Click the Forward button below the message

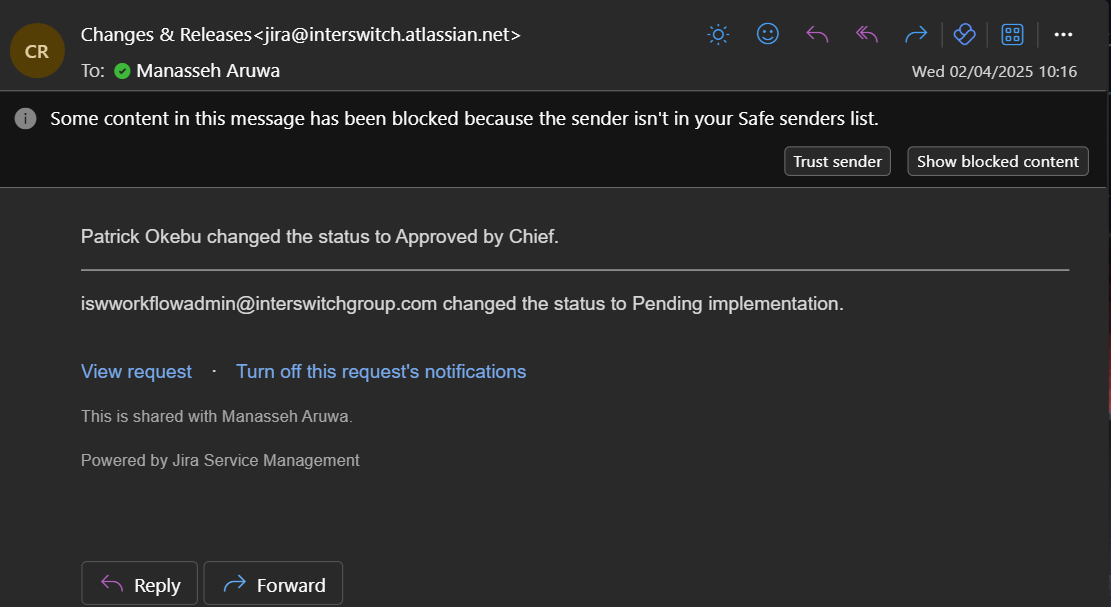click(273, 585)
